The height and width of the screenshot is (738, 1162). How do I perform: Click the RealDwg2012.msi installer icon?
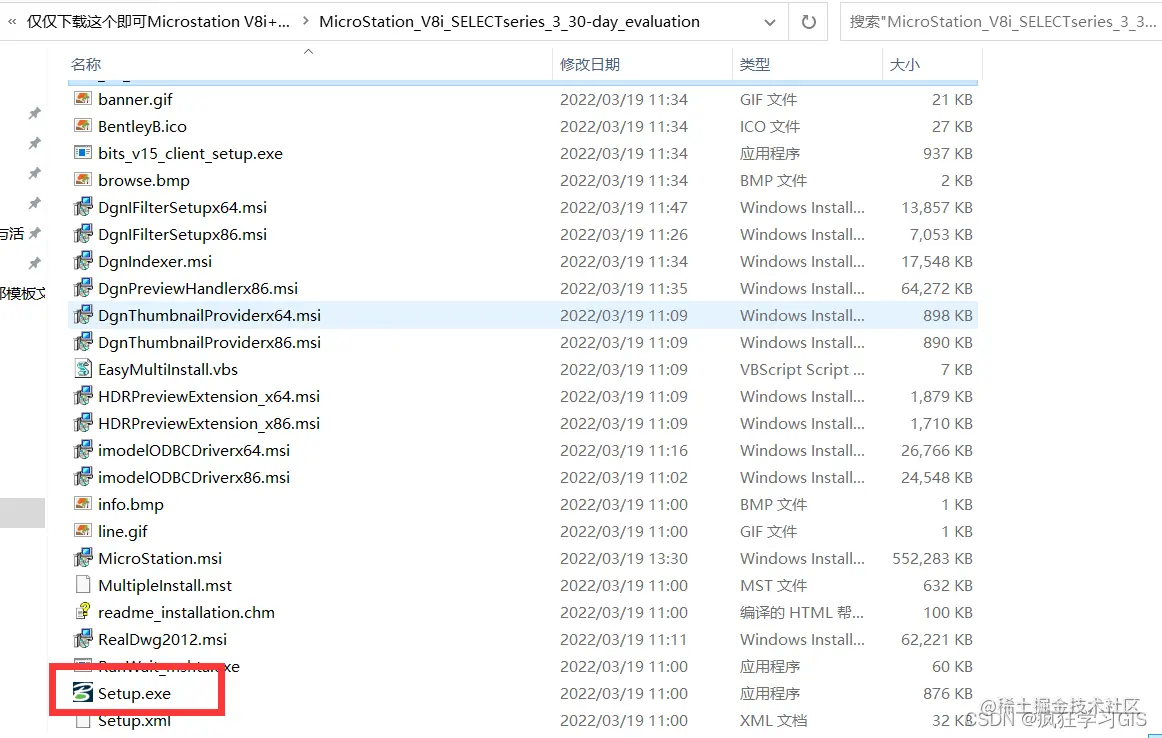pos(83,639)
